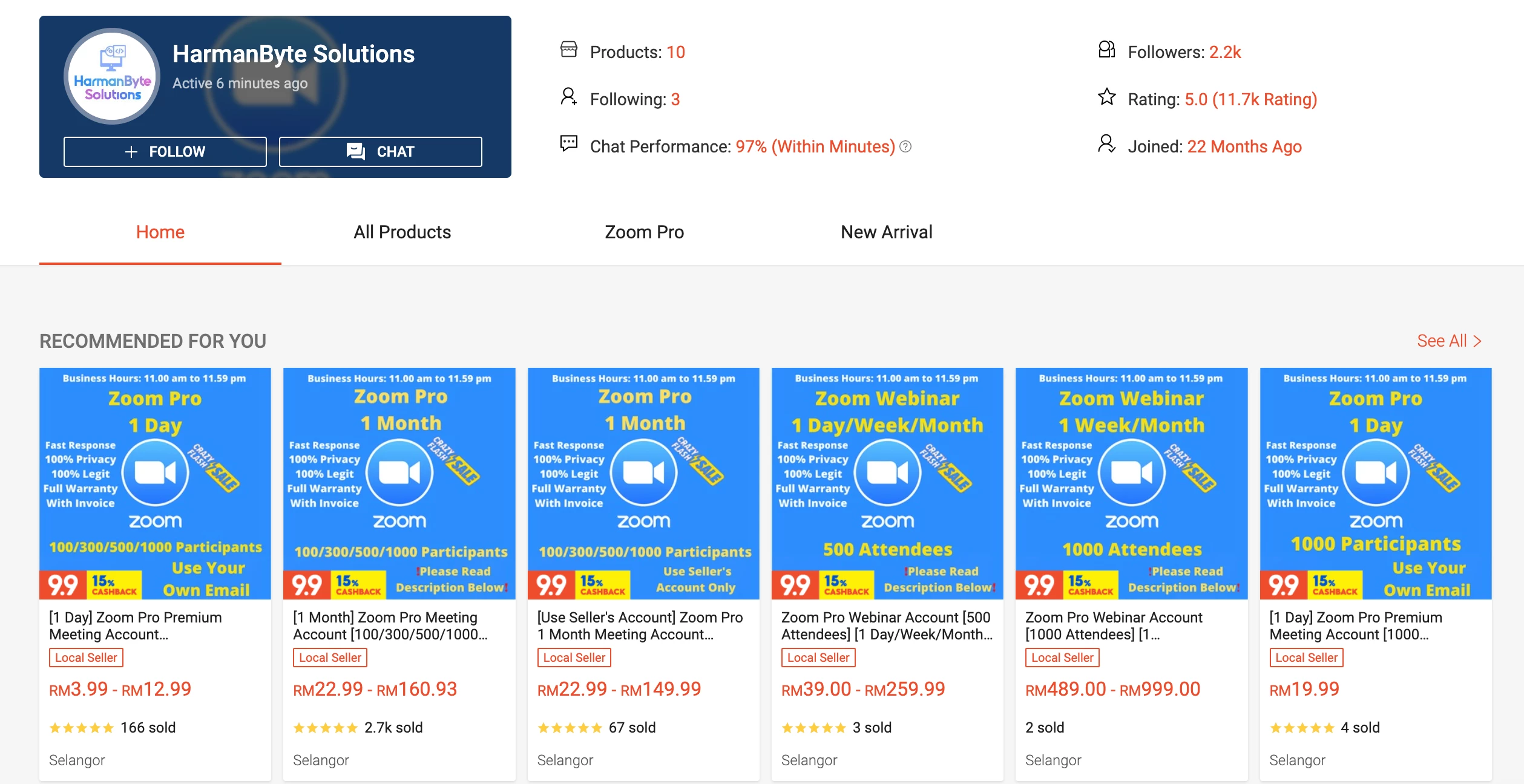Select the Home tab

160,232
